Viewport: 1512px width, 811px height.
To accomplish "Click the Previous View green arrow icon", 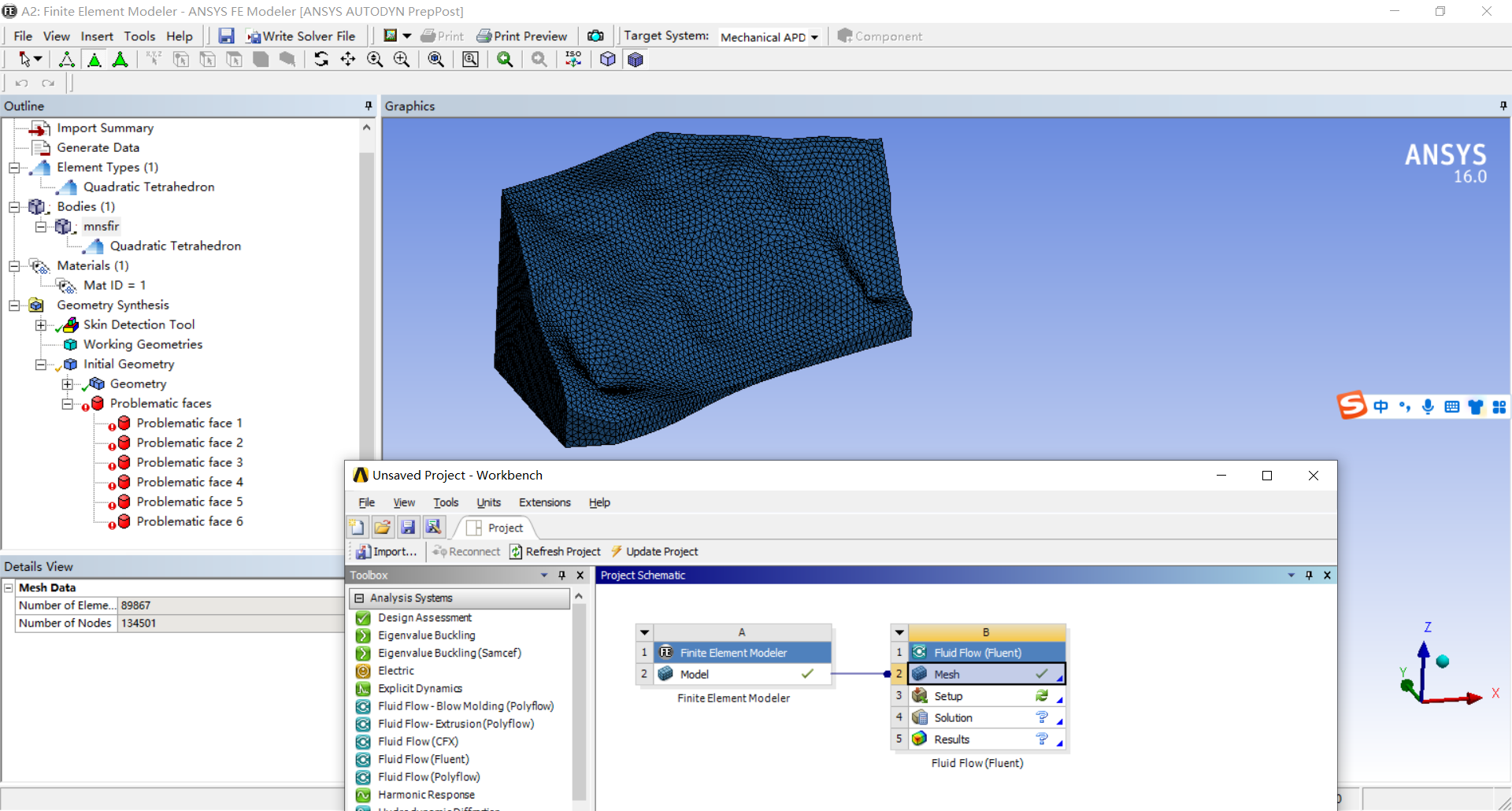I will tap(505, 59).
